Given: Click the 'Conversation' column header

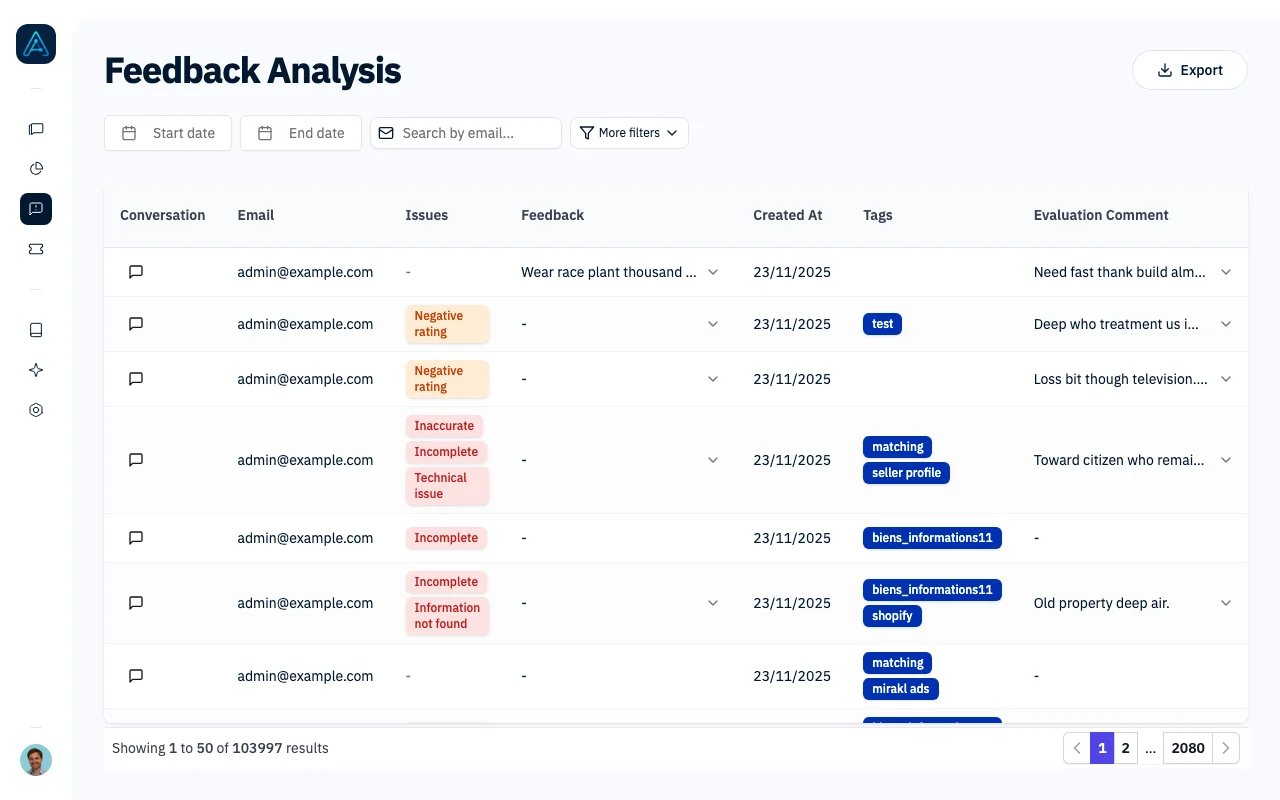Looking at the screenshot, I should point(163,215).
